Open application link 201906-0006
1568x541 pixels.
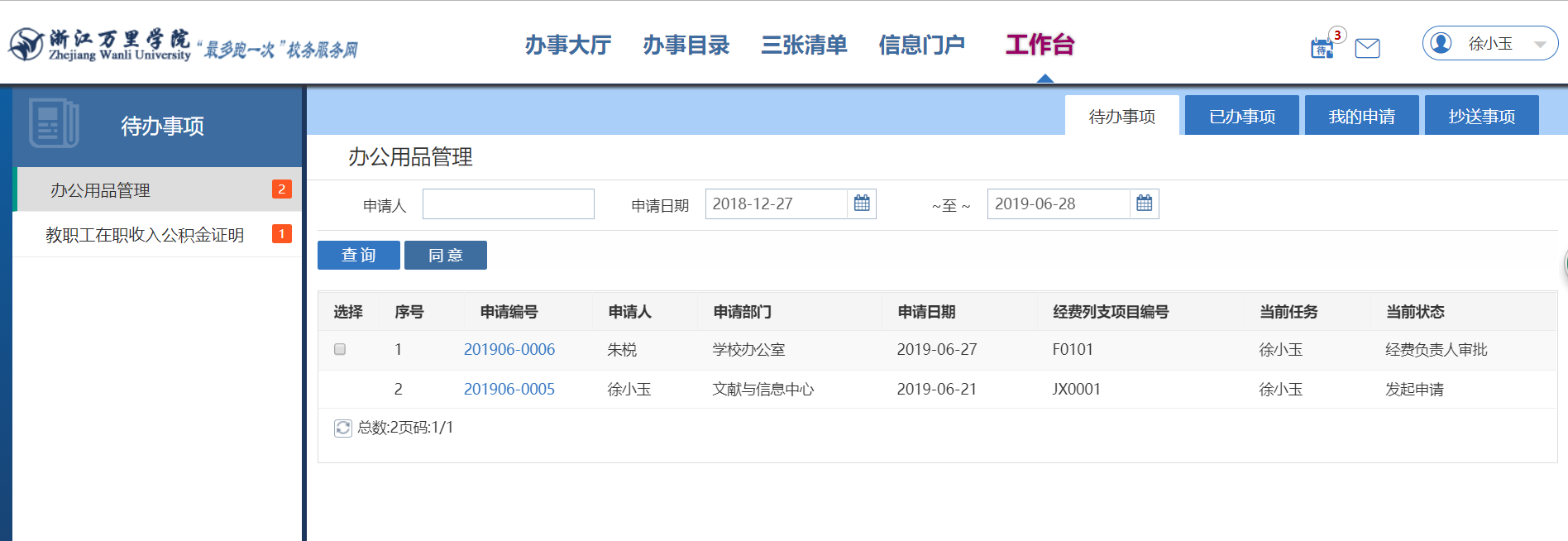click(x=509, y=349)
